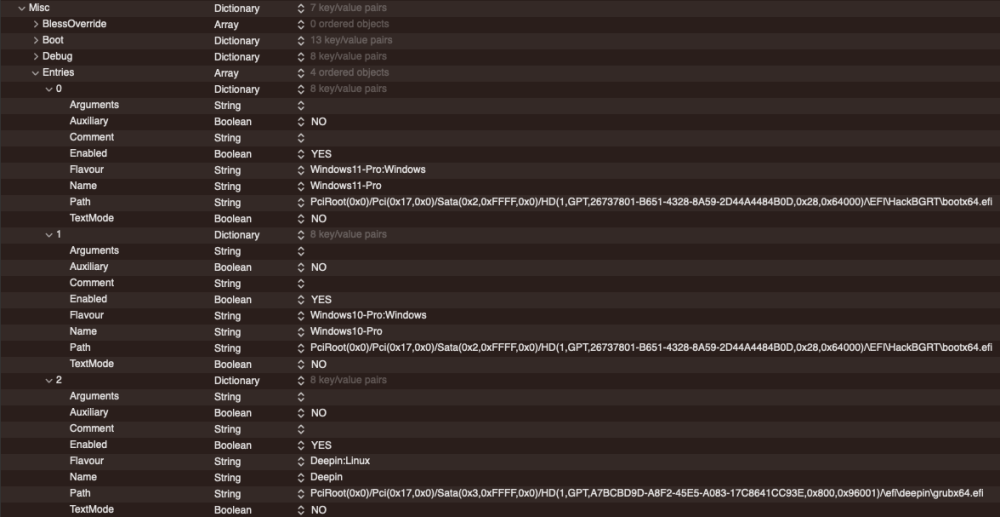Select entry 0 Arguments key
The width and height of the screenshot is (1000, 517).
pyautogui.click(x=94, y=105)
